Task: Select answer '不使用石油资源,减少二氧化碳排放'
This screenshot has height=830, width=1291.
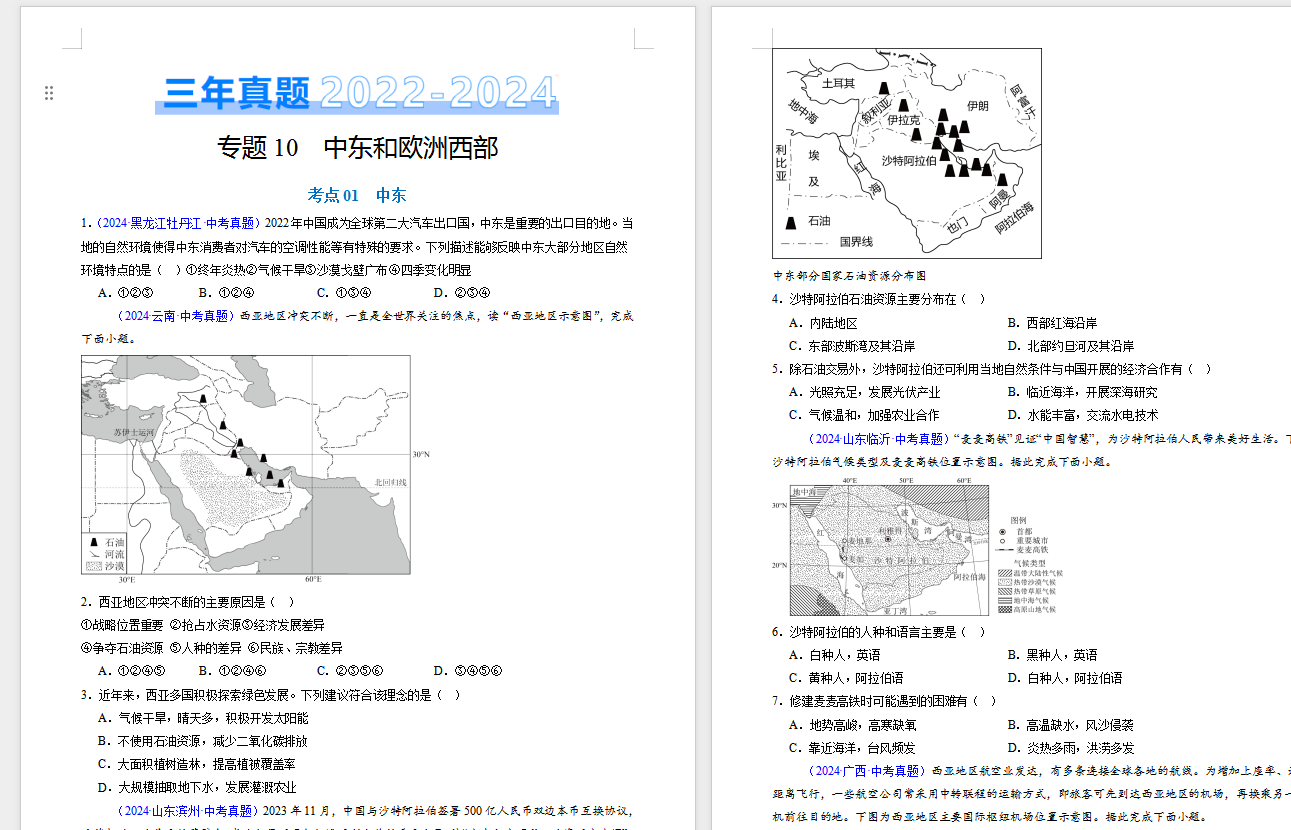Action: click(x=203, y=741)
